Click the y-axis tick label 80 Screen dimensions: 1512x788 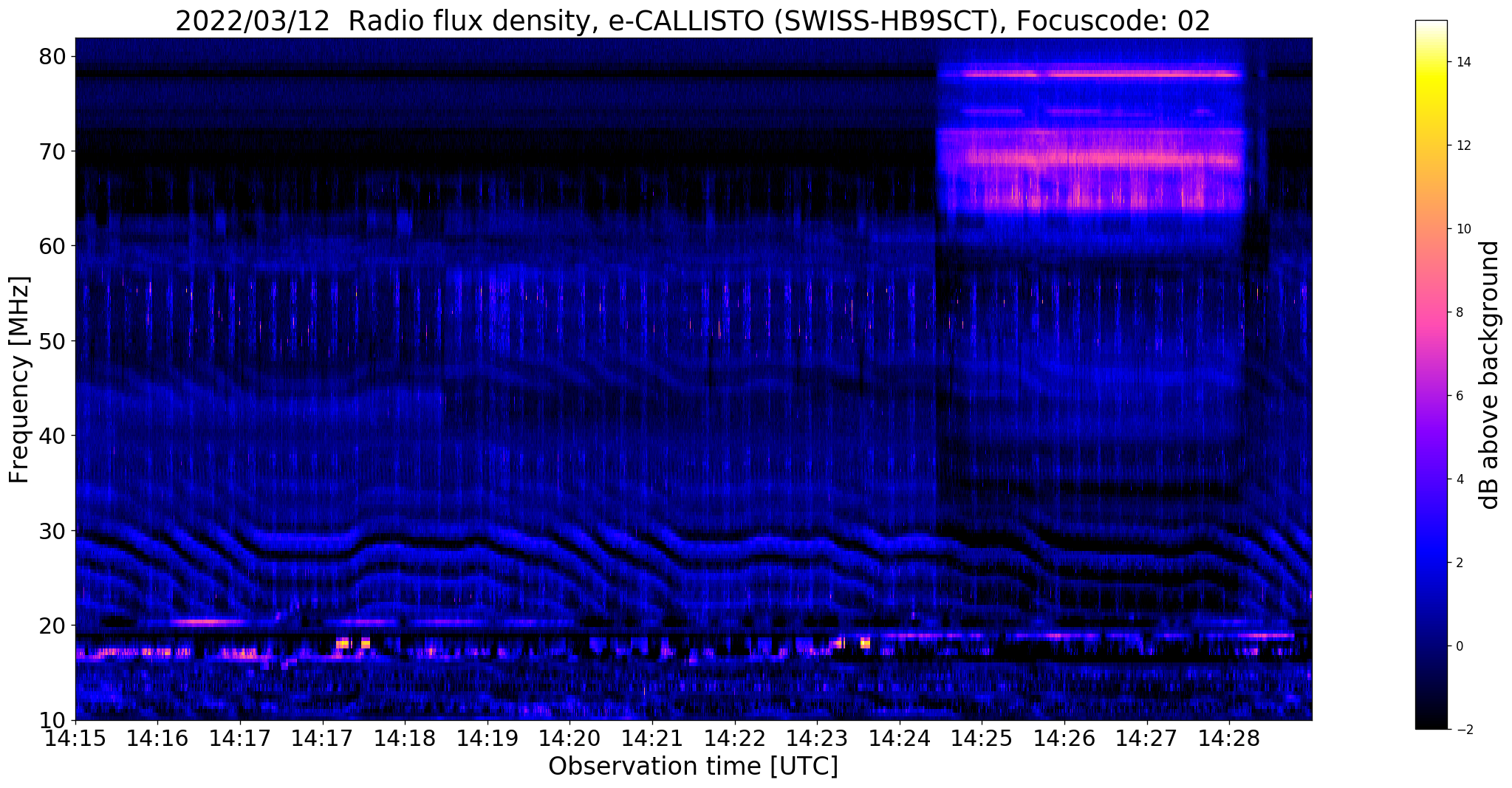[x=54, y=57]
